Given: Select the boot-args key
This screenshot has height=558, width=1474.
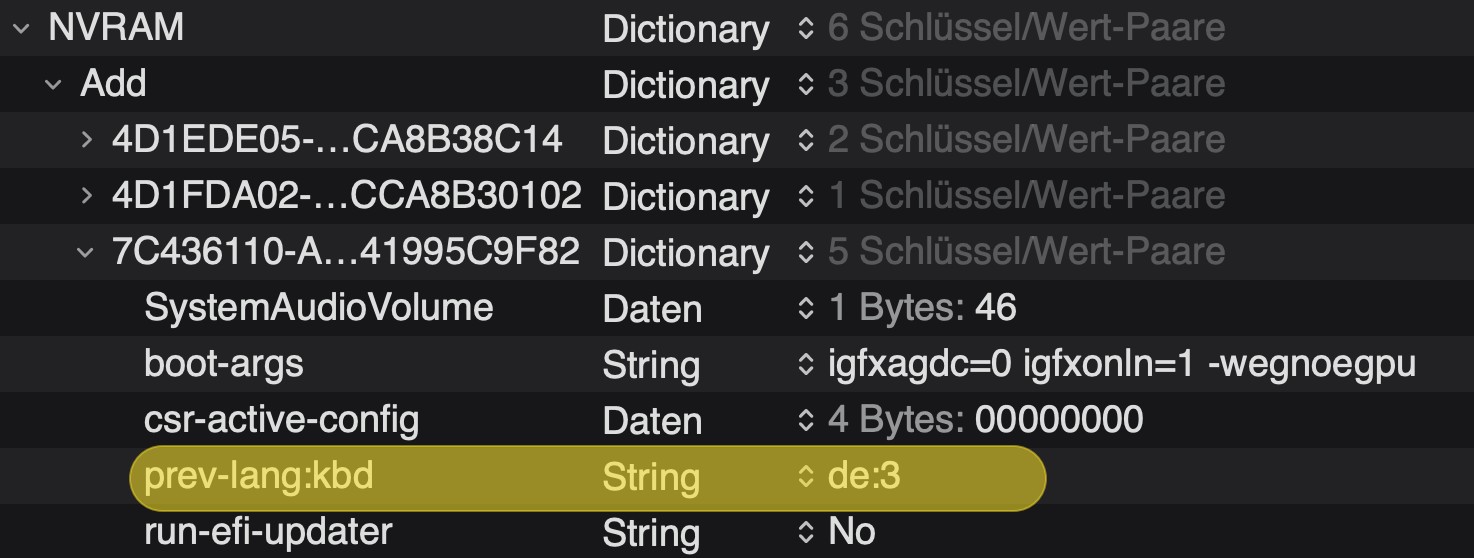Looking at the screenshot, I should tap(224, 364).
